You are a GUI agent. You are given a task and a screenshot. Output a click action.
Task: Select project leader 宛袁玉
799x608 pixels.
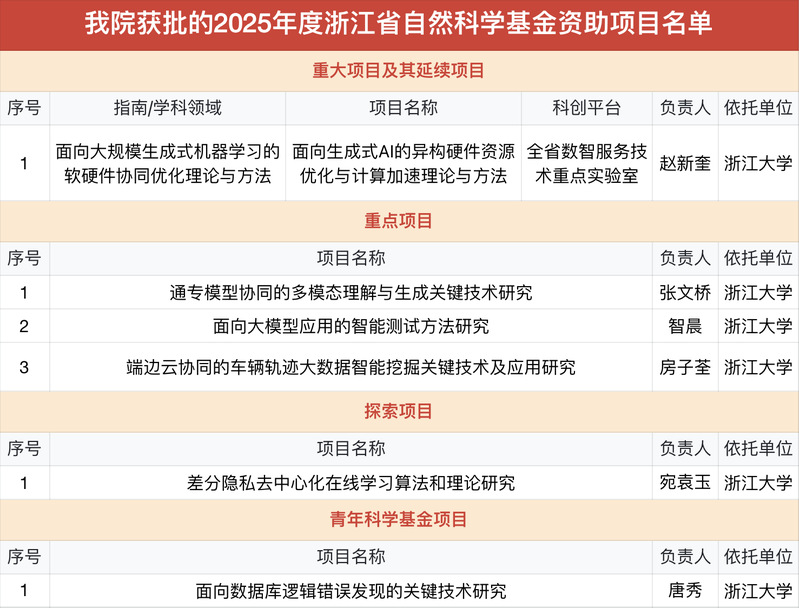pyautogui.click(x=684, y=483)
